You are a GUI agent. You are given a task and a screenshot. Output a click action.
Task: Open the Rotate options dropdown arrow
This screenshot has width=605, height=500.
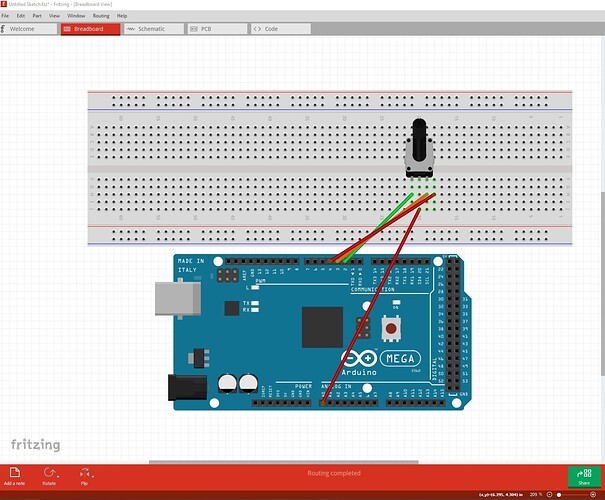58,476
